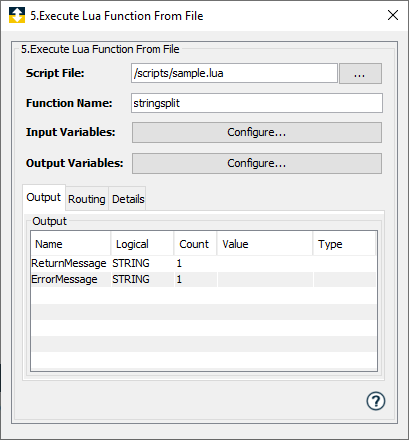Click the help question mark icon
This screenshot has height=440, width=409.
[x=376, y=401]
